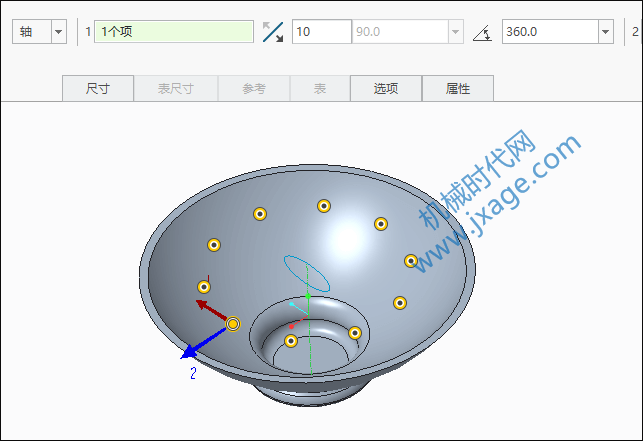The image size is (643, 441).
Task: Click the green axis handle point
Action: point(308,296)
